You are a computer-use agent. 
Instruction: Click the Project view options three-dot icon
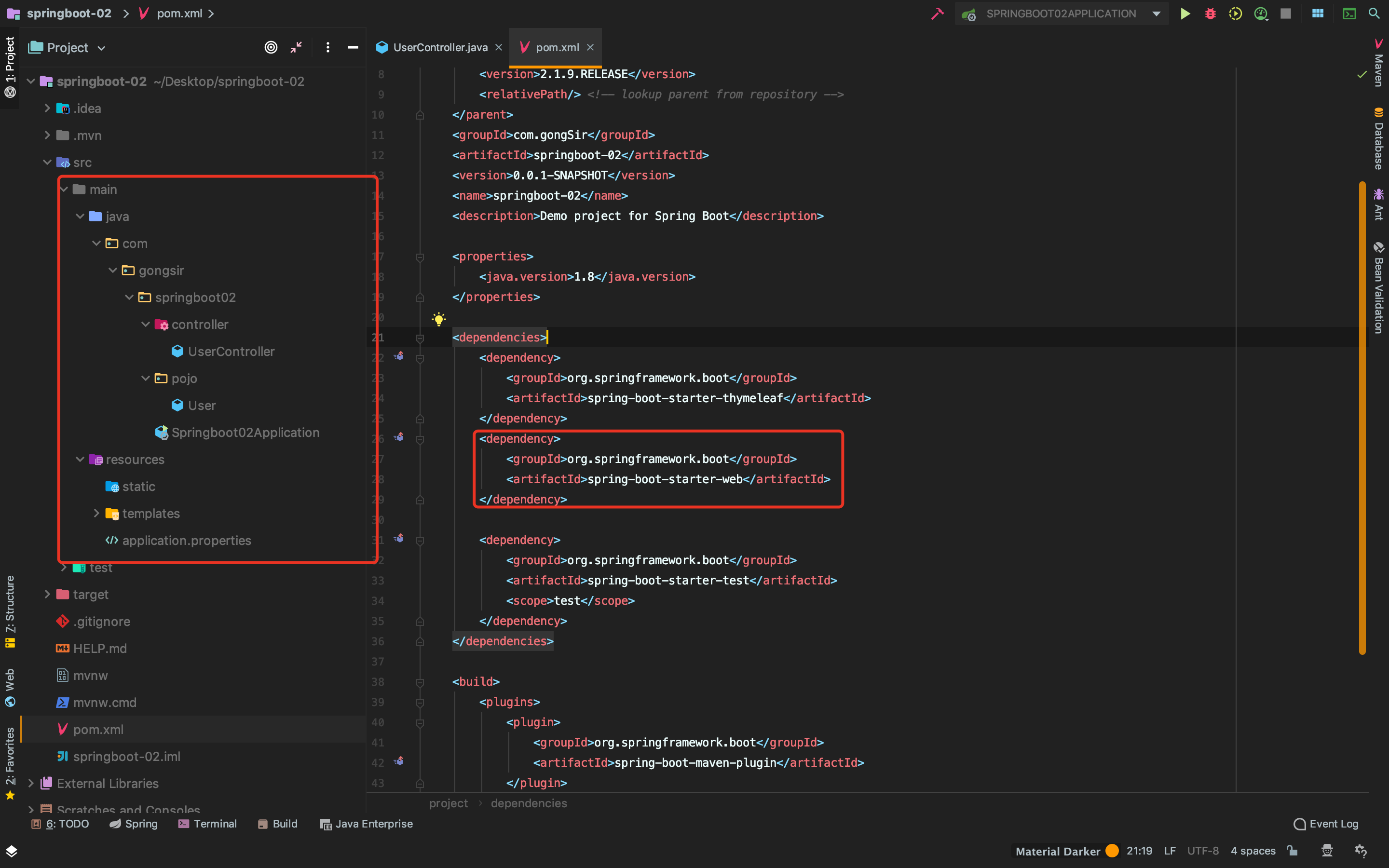[x=328, y=48]
